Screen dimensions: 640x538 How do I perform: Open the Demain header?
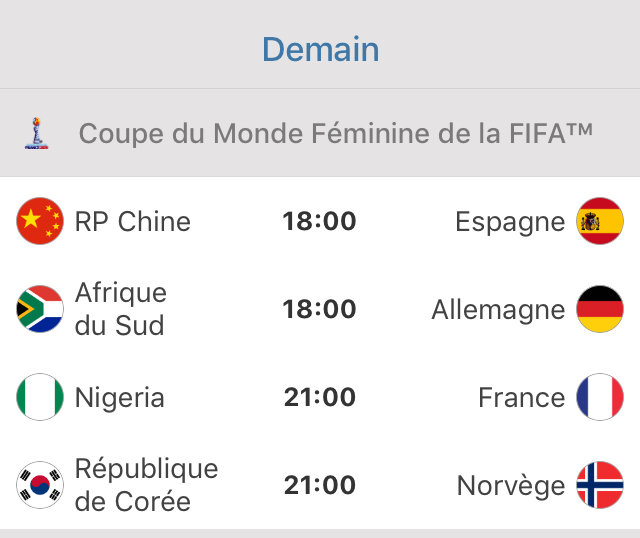(320, 49)
